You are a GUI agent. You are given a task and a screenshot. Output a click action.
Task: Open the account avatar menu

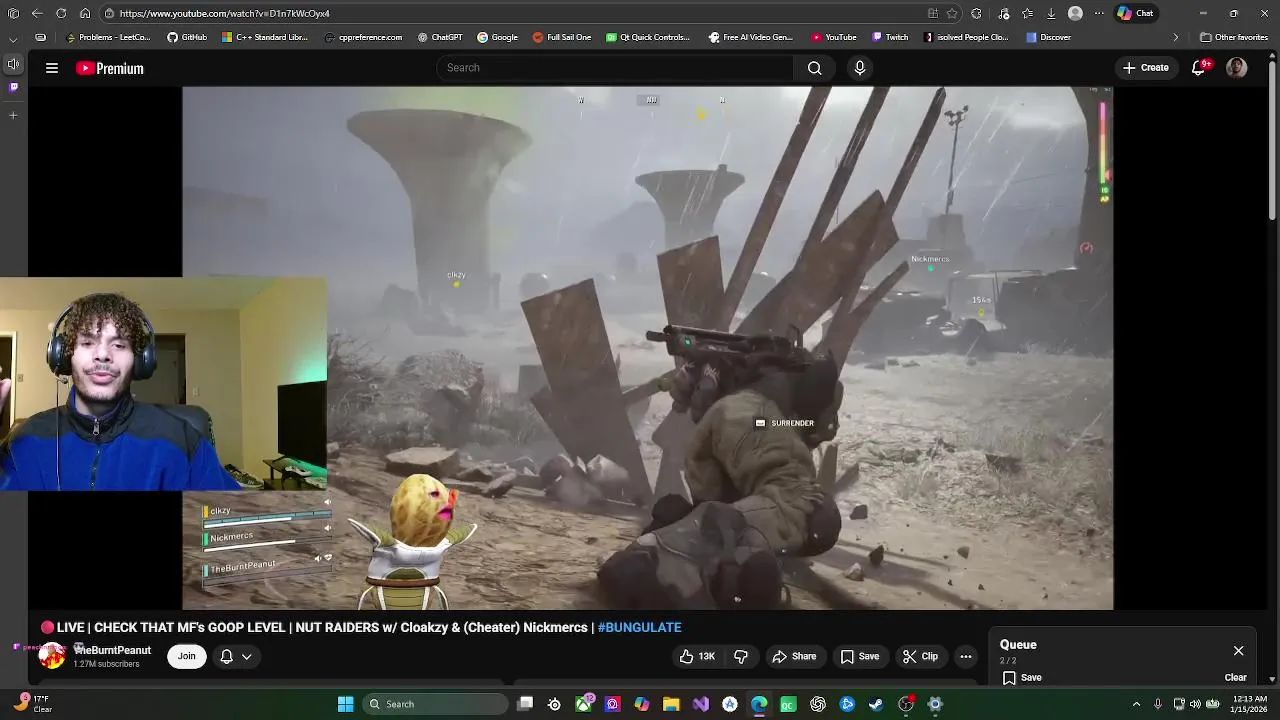pyautogui.click(x=1237, y=68)
